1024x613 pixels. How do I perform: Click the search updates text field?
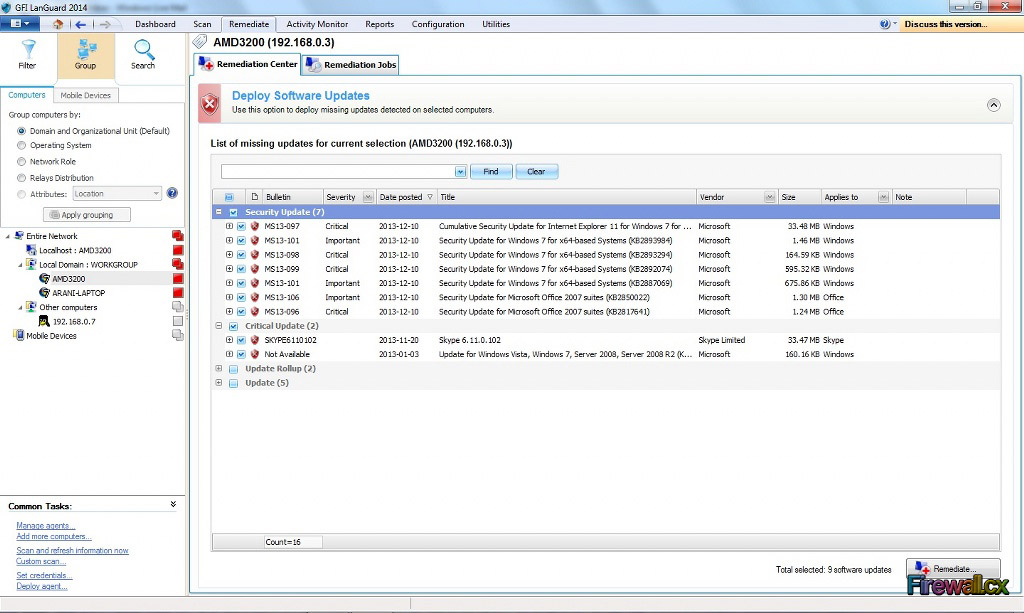tap(338, 172)
